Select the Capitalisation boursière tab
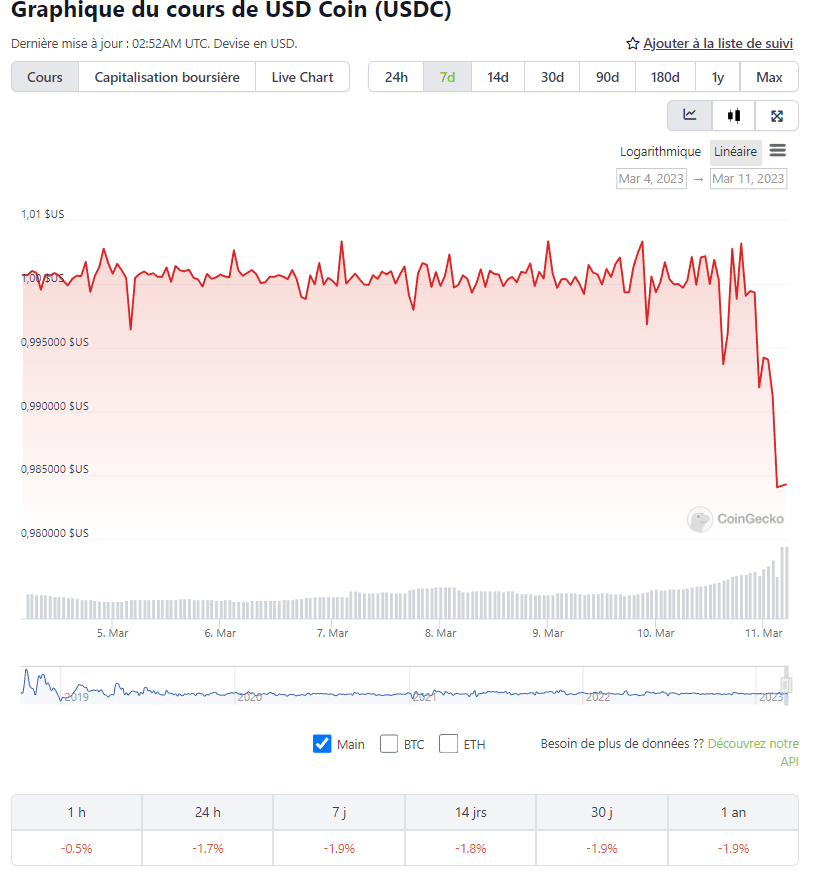This screenshot has width=820, height=874. point(167,77)
